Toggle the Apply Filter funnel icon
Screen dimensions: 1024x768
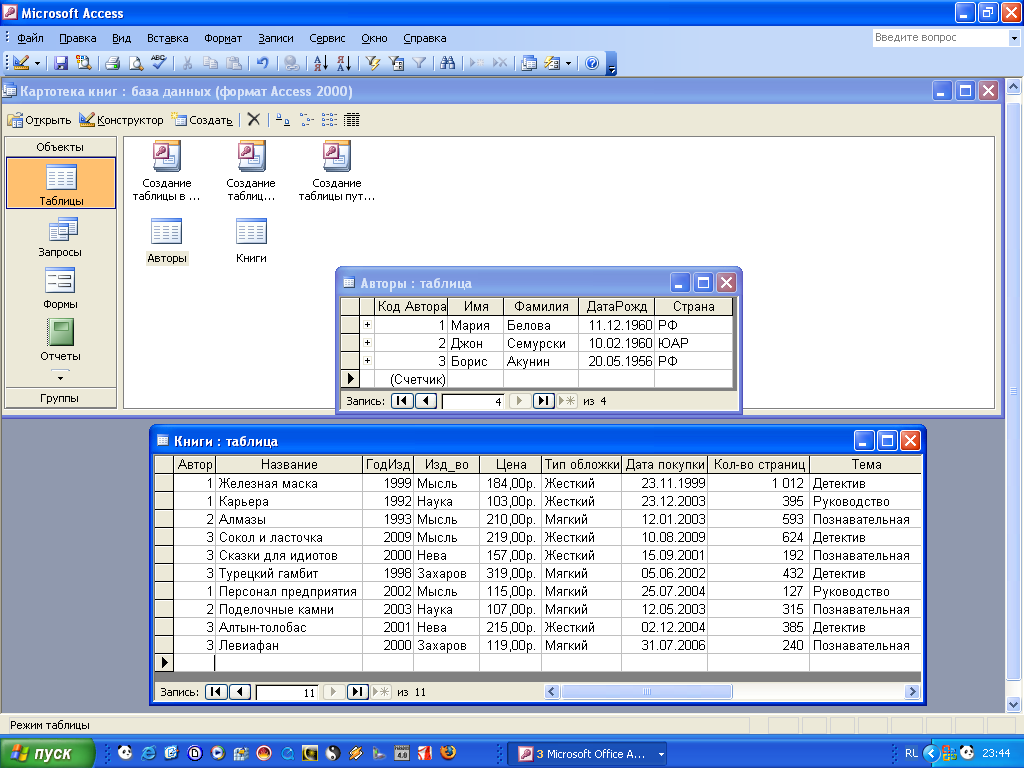pyautogui.click(x=419, y=63)
